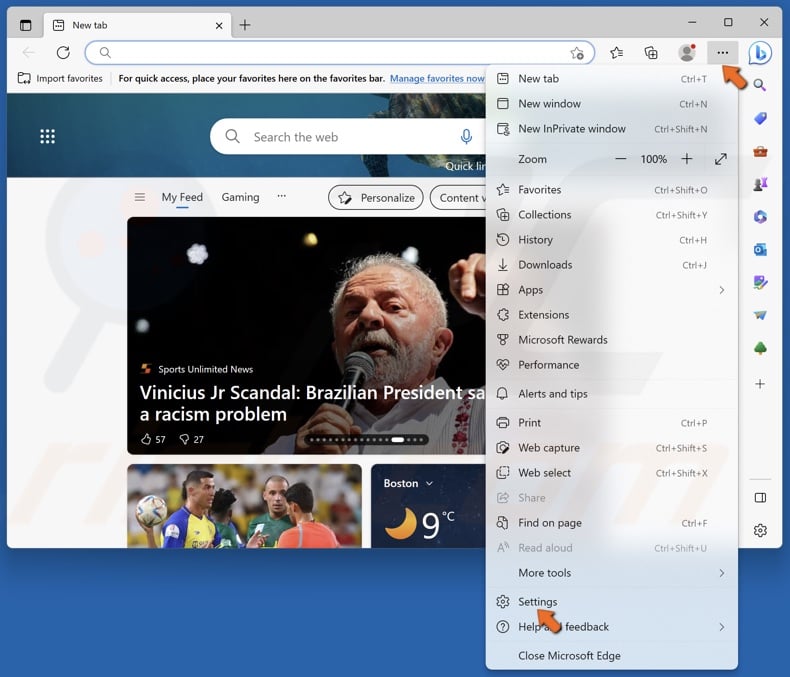The image size is (790, 677).
Task: Select the Gaming tab
Action: (240, 197)
